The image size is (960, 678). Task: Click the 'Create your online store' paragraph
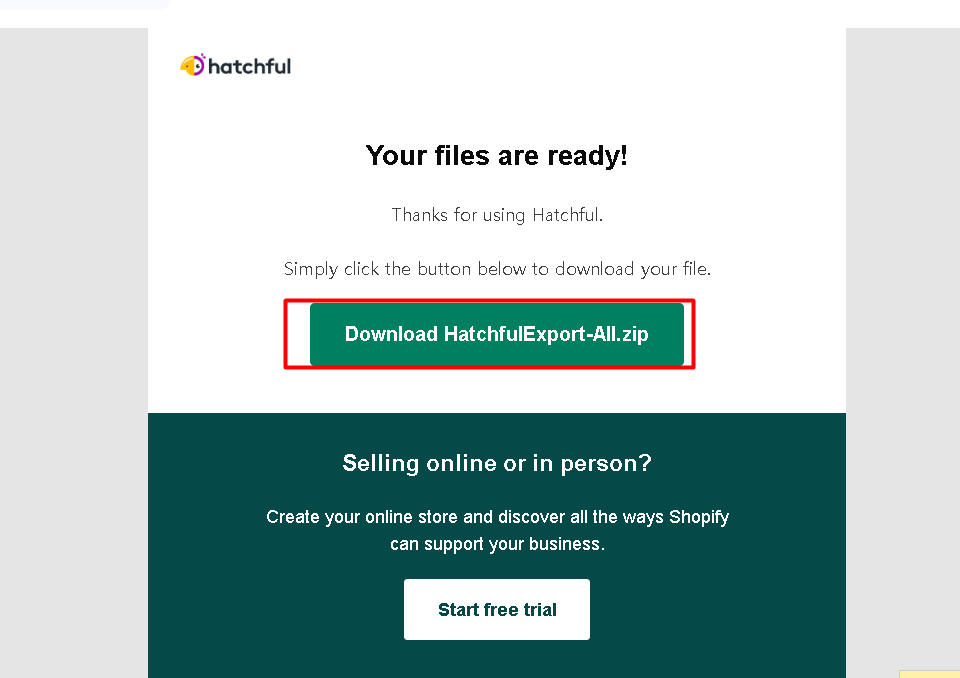497,530
